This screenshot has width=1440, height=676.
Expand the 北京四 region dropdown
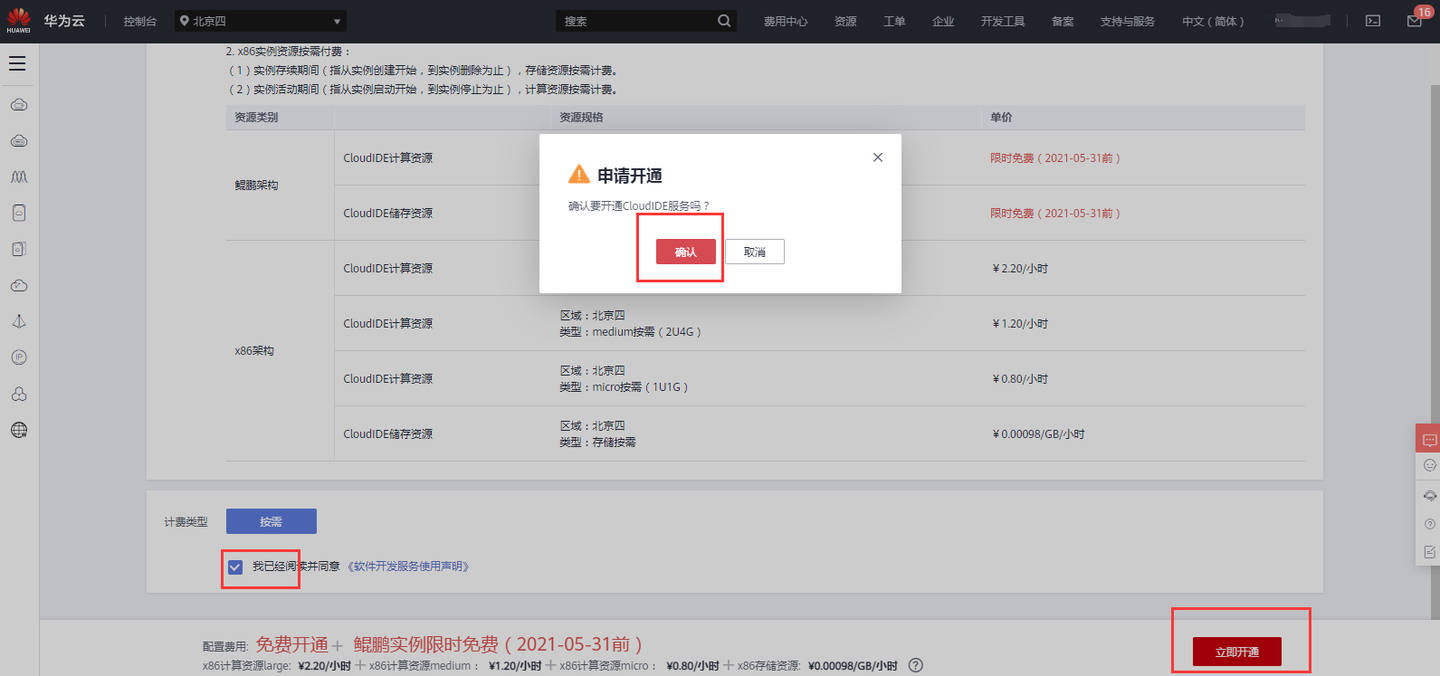point(260,20)
